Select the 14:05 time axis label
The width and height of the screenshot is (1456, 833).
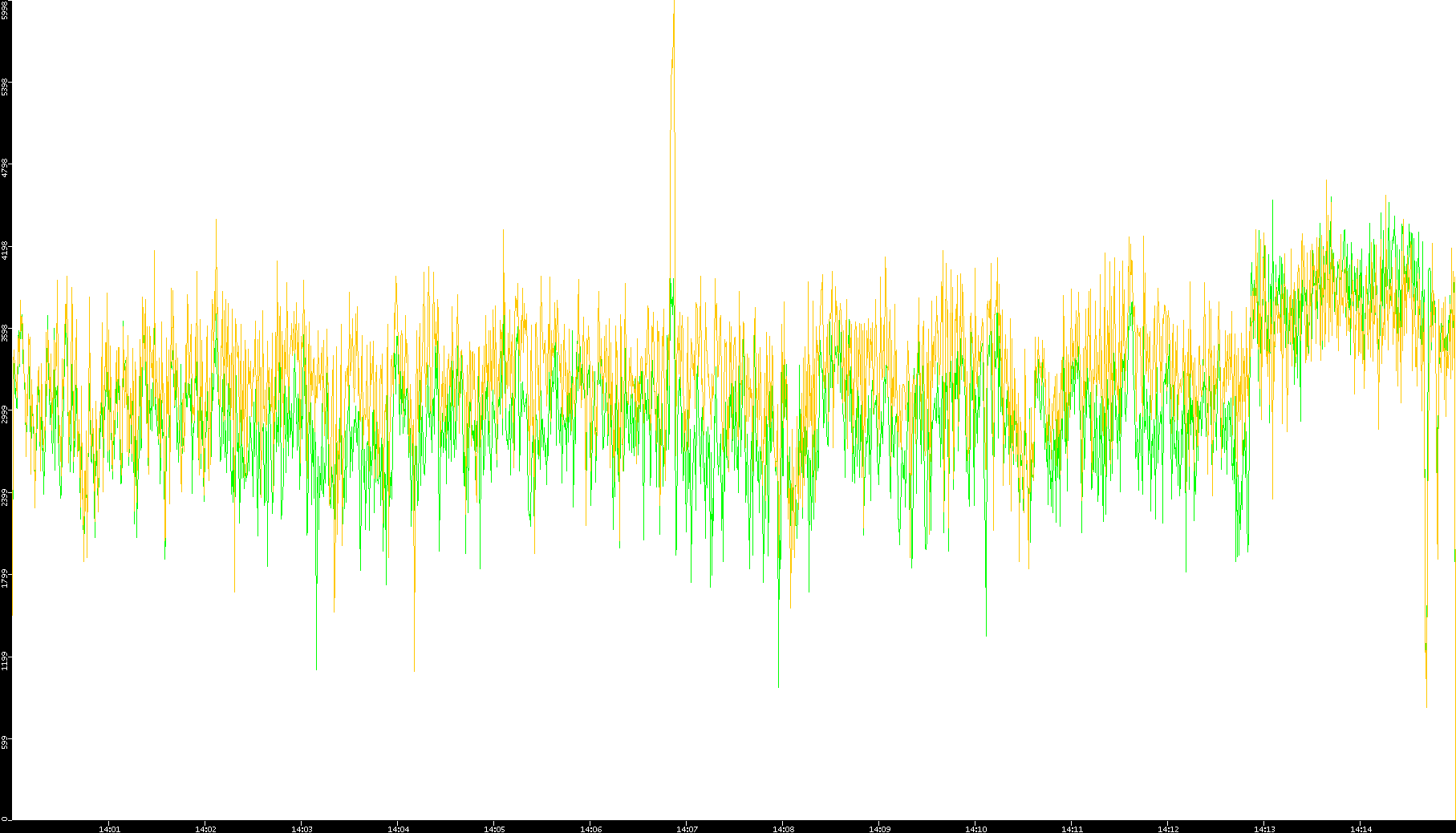coord(494,829)
